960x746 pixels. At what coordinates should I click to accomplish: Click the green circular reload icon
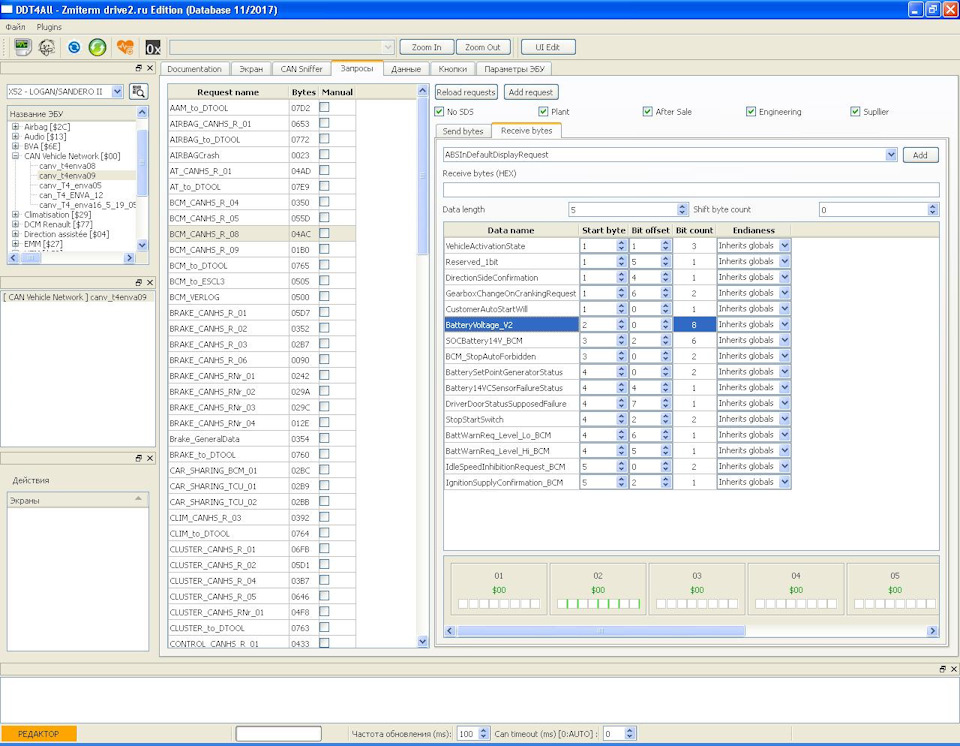click(97, 47)
